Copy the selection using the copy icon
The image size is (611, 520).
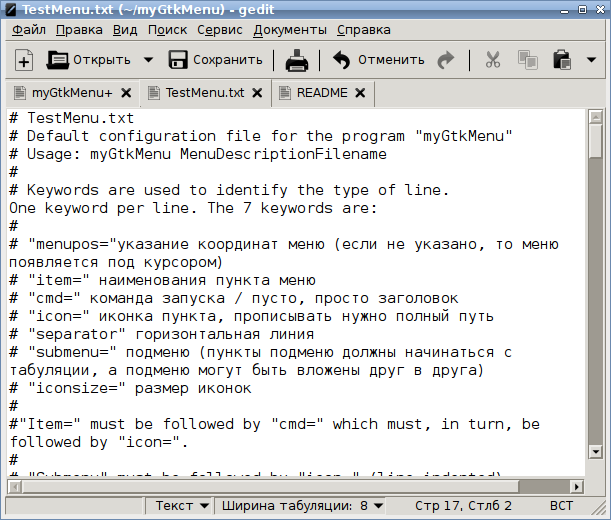click(528, 60)
